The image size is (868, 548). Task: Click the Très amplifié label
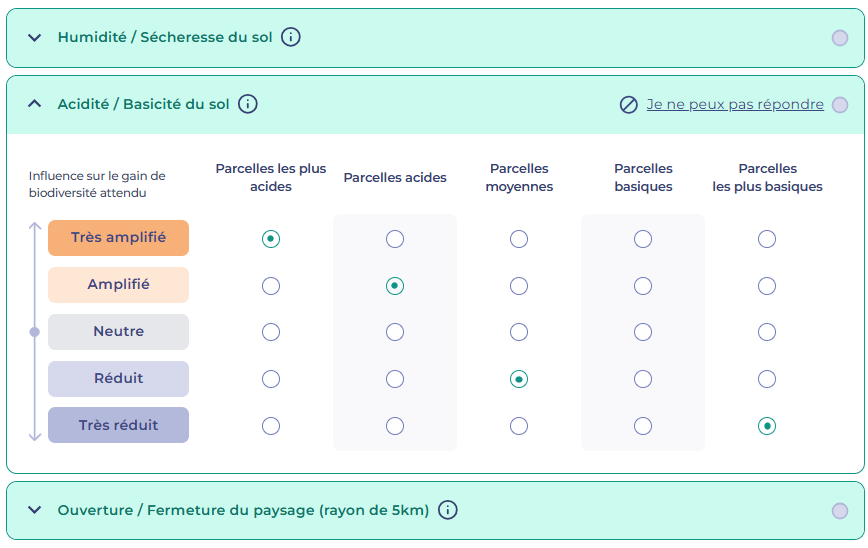tap(118, 238)
